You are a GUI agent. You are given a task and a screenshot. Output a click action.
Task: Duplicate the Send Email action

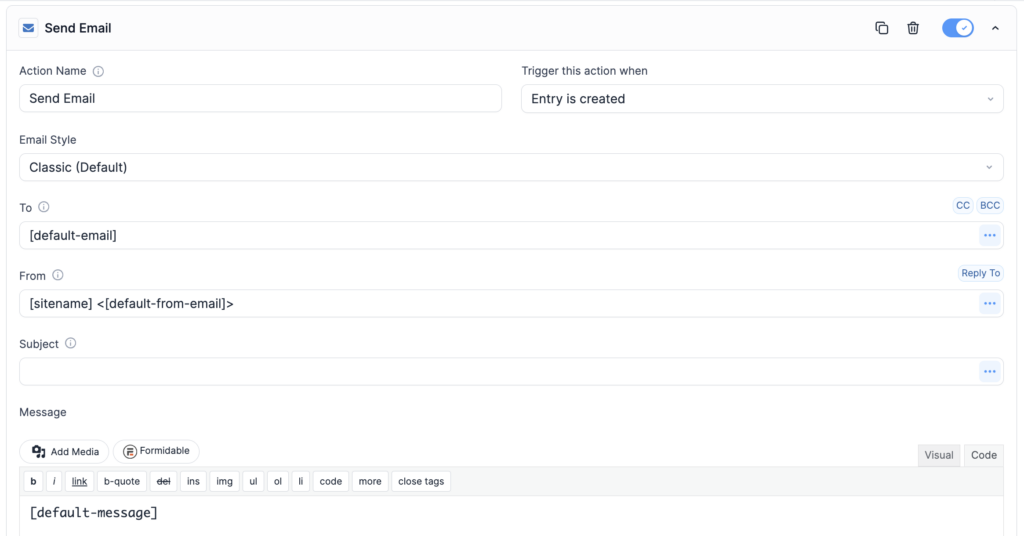pyautogui.click(x=882, y=28)
